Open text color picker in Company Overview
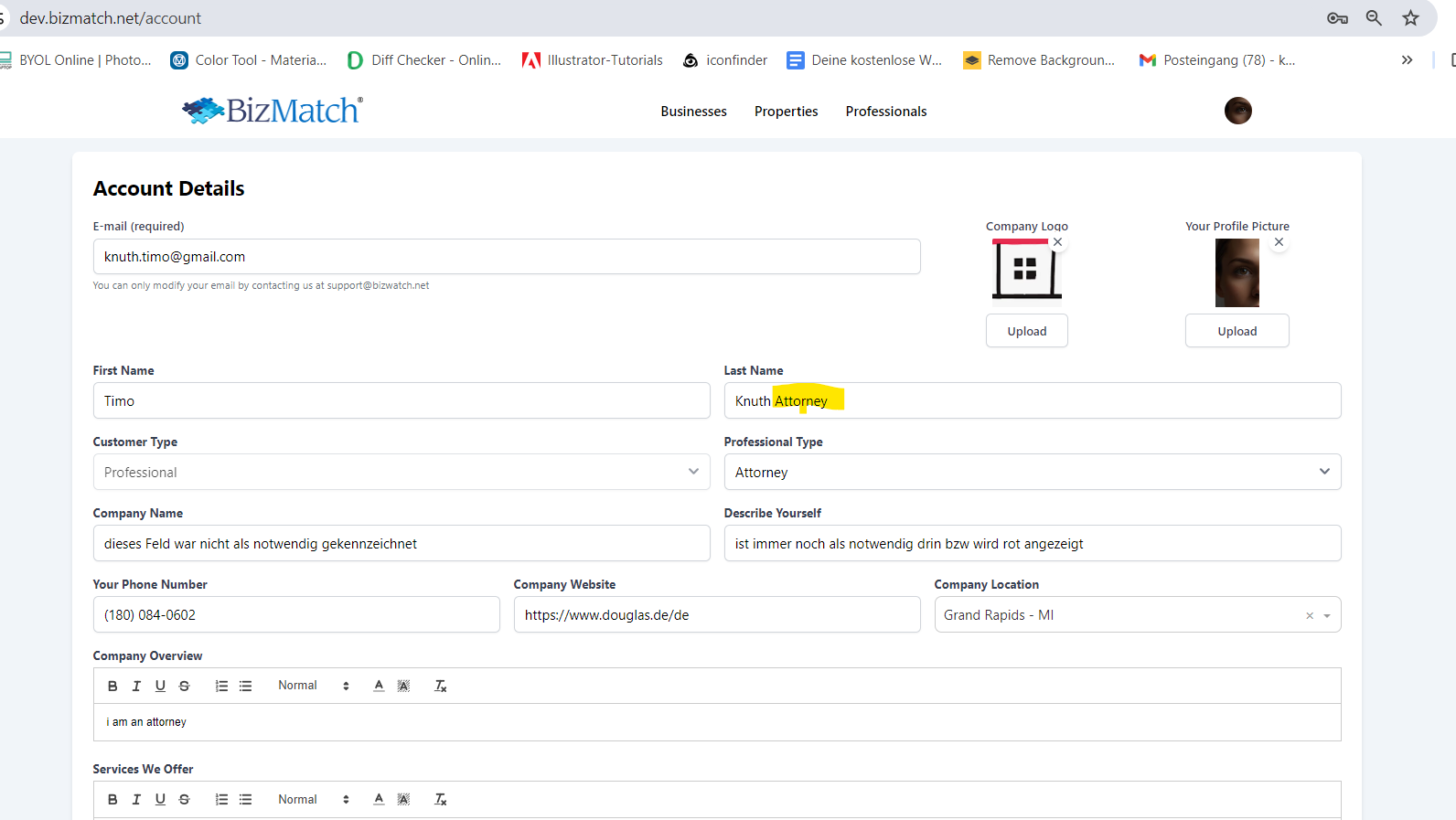Viewport: 1456px width, 820px height. point(379,686)
